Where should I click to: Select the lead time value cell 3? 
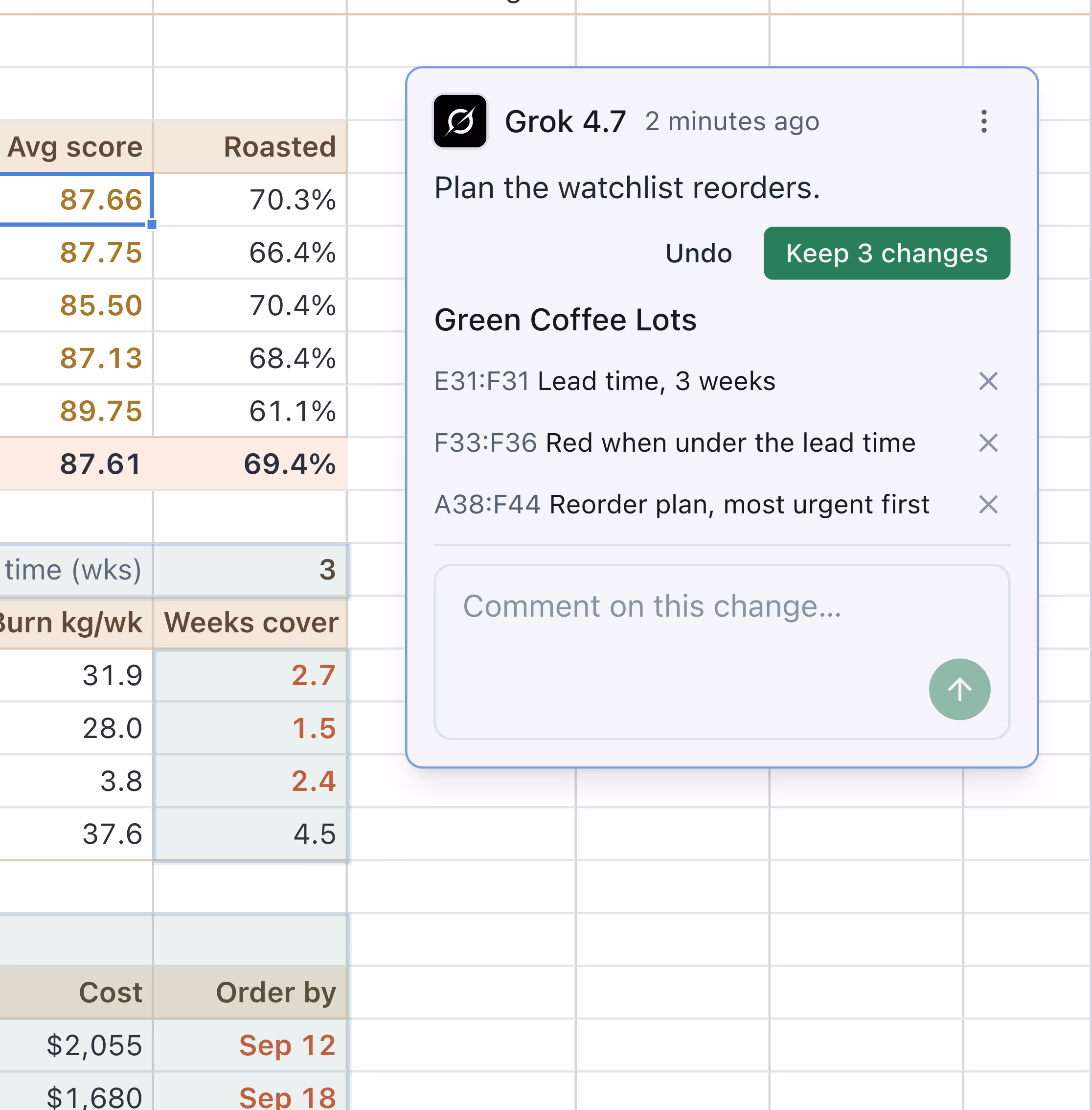pos(250,570)
